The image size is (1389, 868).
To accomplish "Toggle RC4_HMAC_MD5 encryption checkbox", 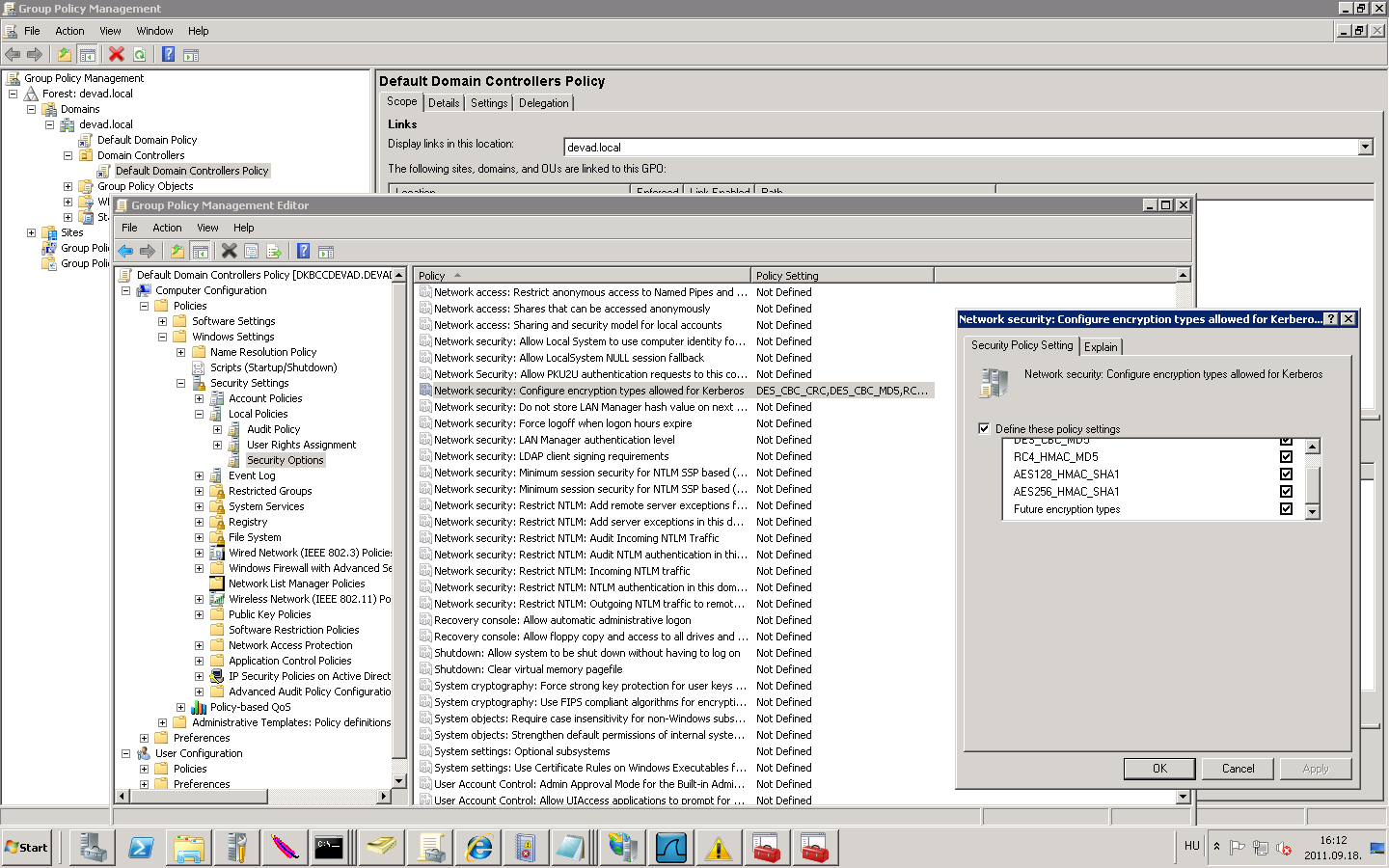I will [x=1286, y=457].
